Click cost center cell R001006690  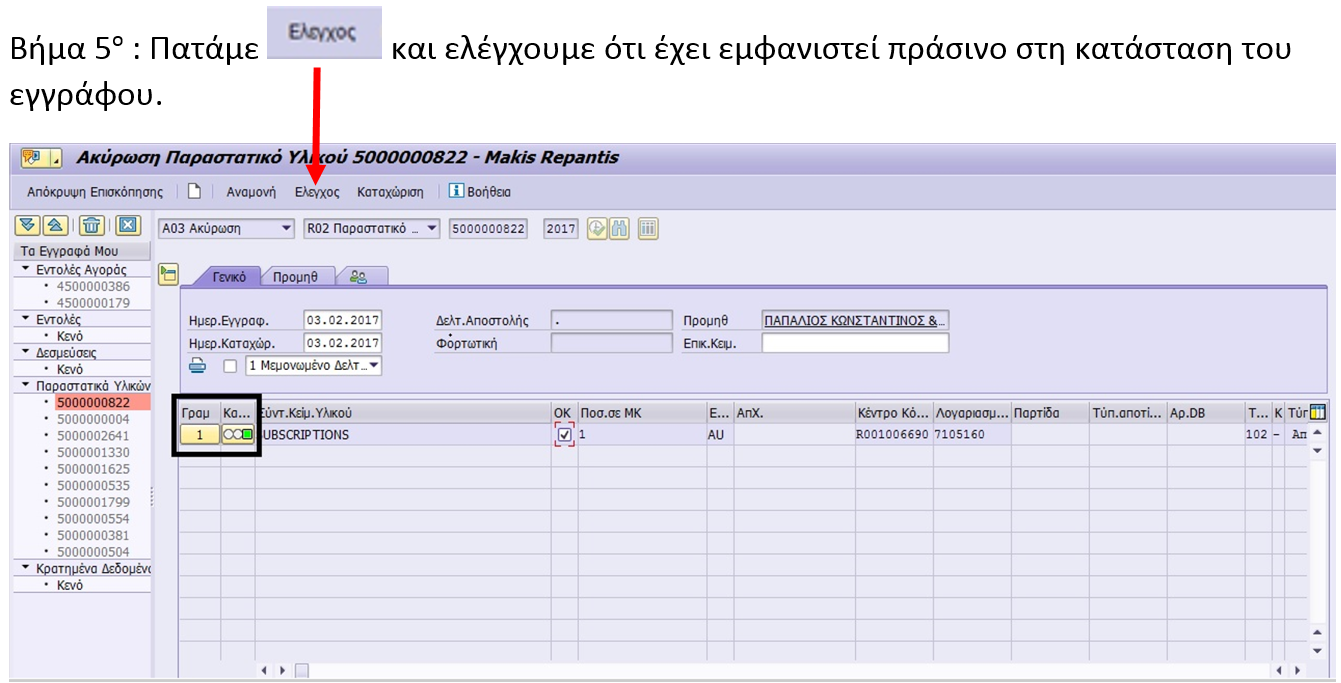point(892,435)
